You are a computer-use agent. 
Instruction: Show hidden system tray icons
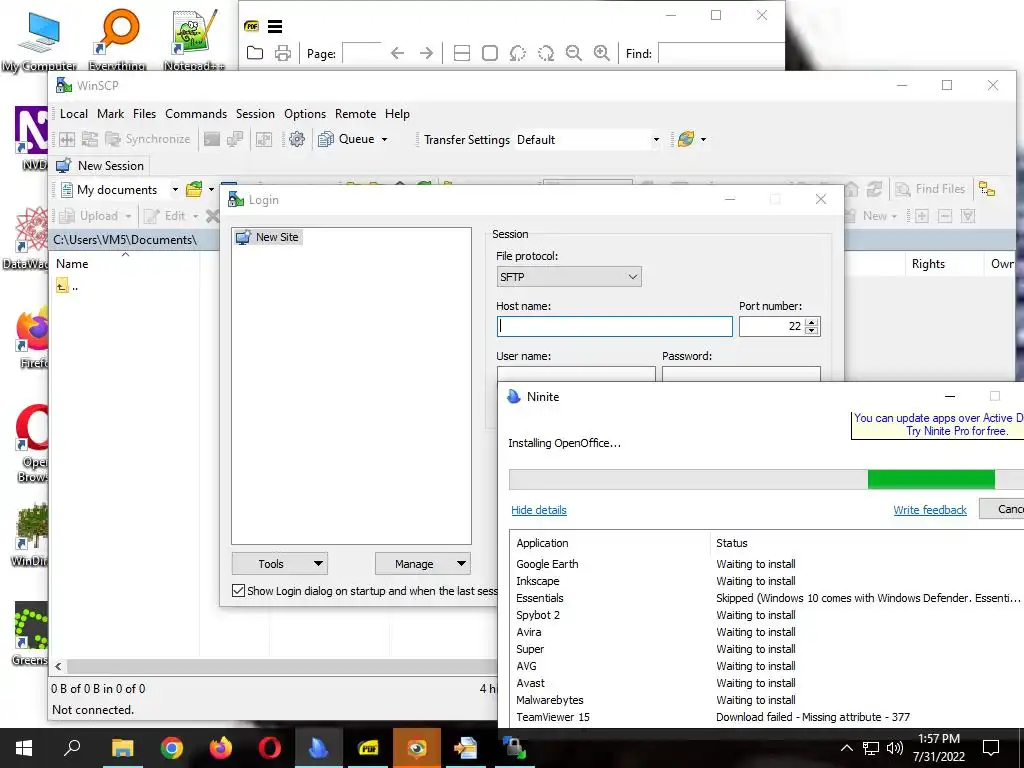pyautogui.click(x=846, y=748)
